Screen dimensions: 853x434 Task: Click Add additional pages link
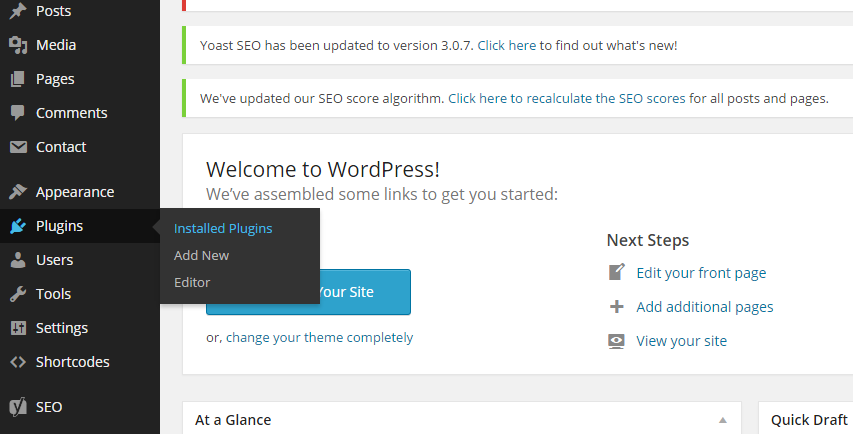704,307
